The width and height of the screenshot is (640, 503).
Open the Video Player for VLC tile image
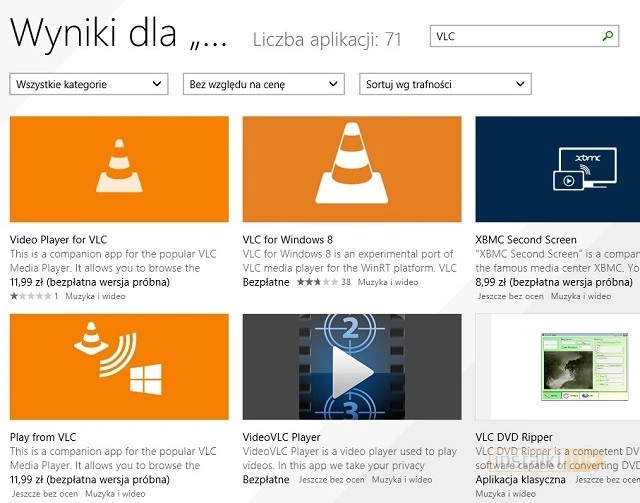(119, 169)
